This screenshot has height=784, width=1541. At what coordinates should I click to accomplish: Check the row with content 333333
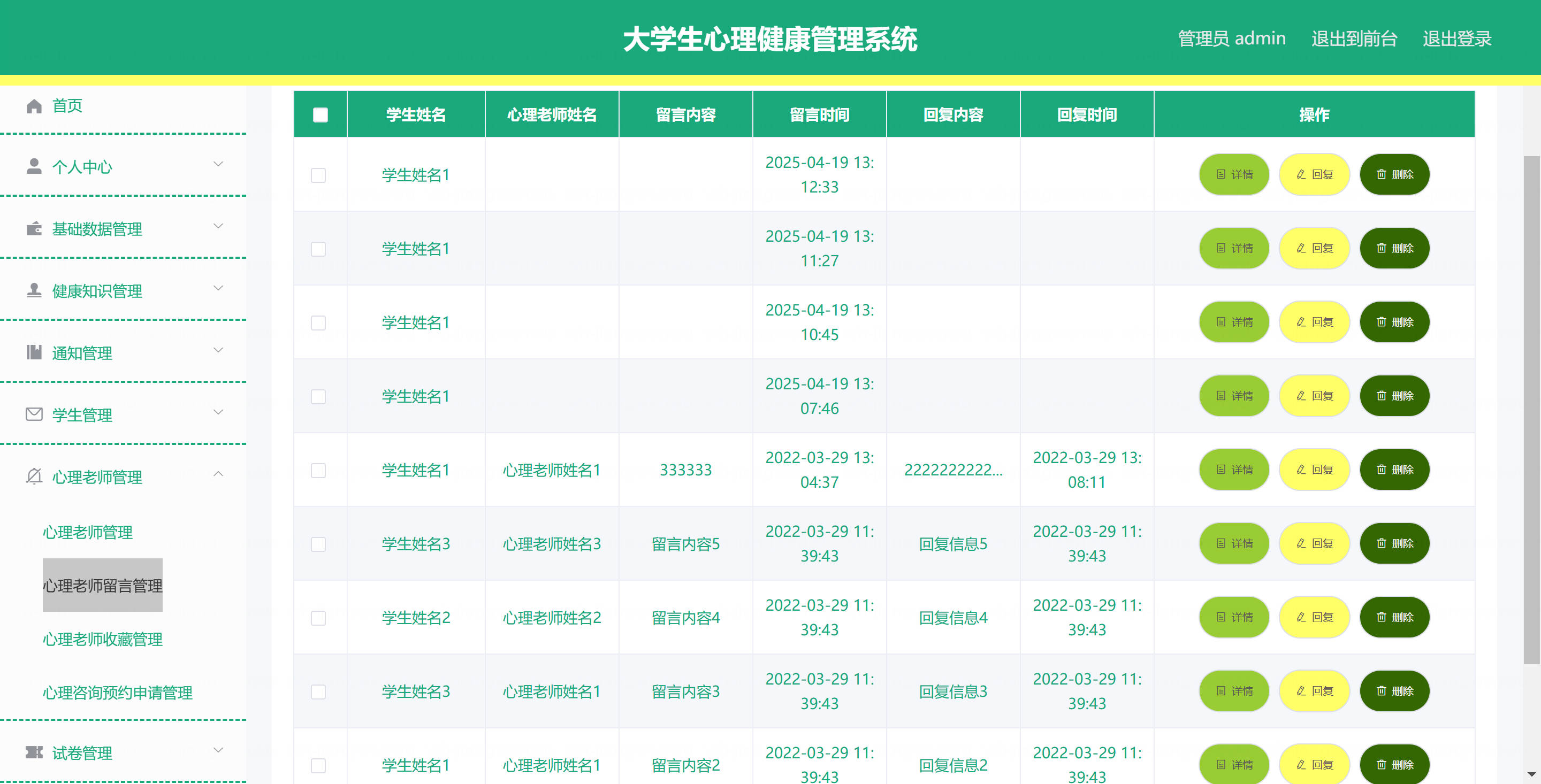coord(318,470)
